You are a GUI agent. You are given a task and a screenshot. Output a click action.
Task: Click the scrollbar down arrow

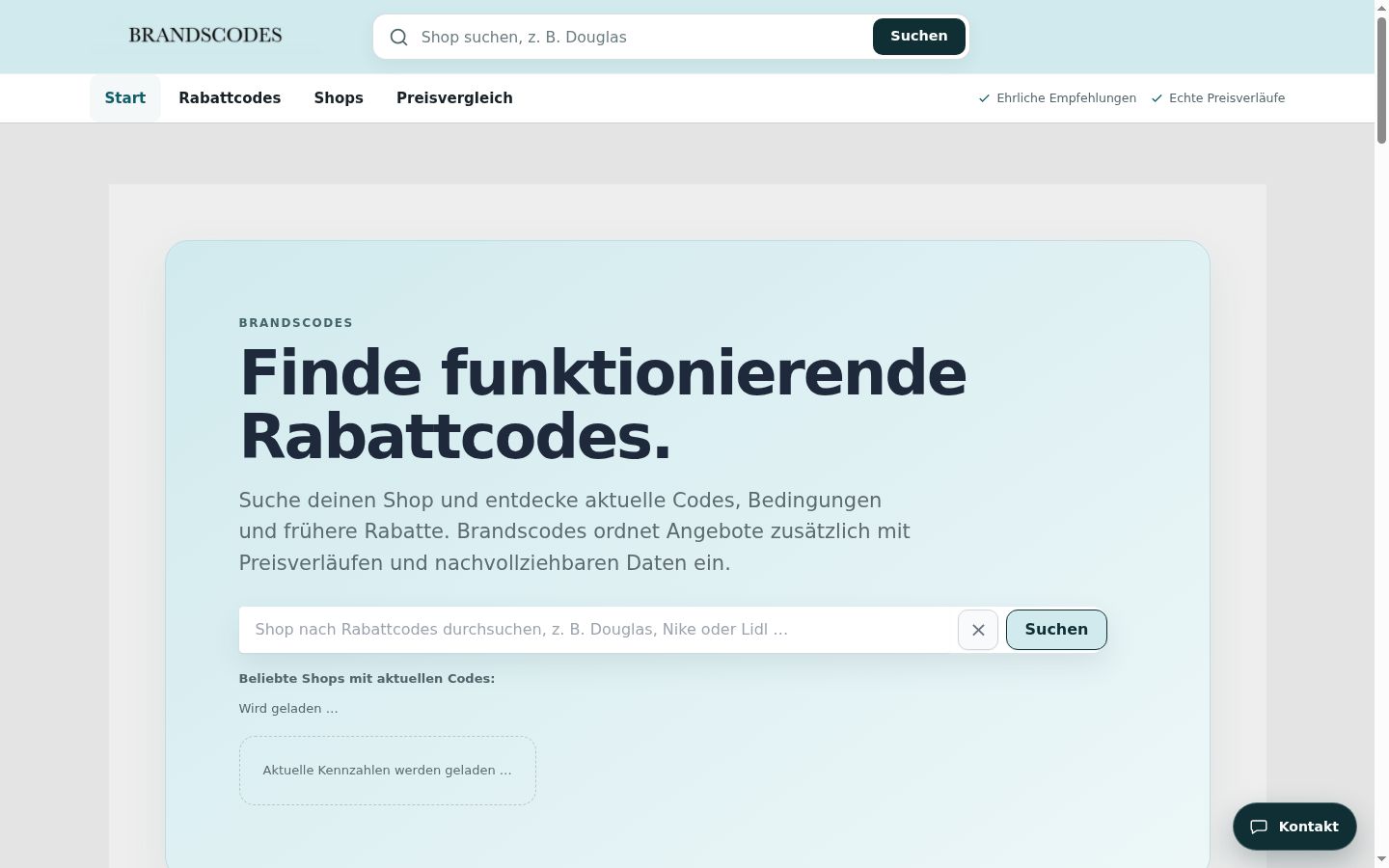pos(1381,859)
